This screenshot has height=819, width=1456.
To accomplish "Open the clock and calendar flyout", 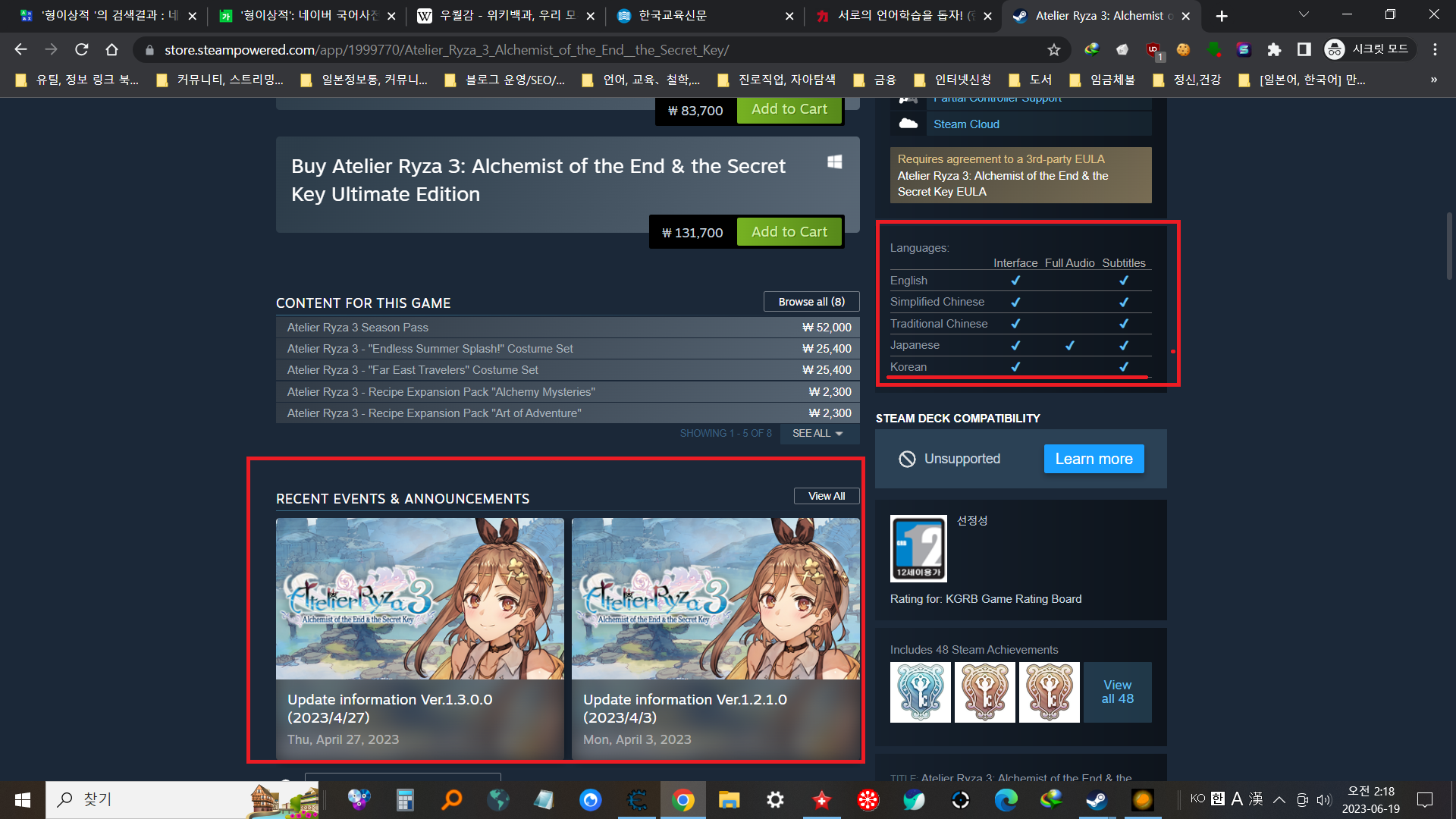I will click(x=1370, y=799).
